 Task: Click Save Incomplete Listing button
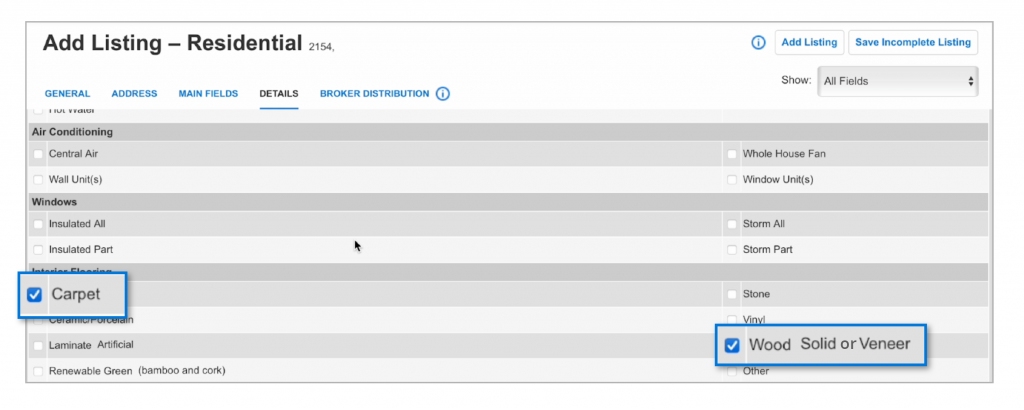coord(913,42)
